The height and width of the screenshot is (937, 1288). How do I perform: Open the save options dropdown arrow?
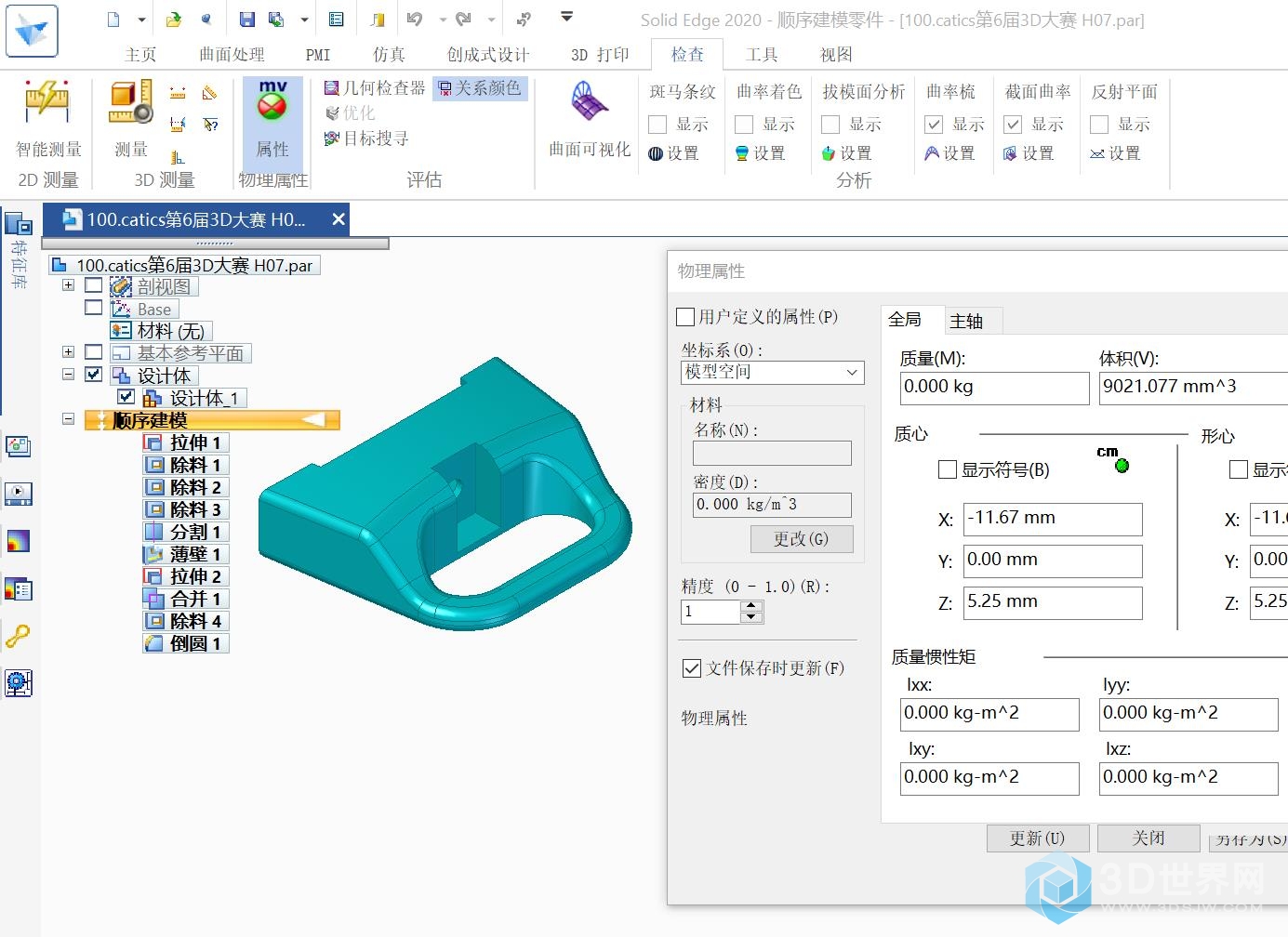(304, 19)
